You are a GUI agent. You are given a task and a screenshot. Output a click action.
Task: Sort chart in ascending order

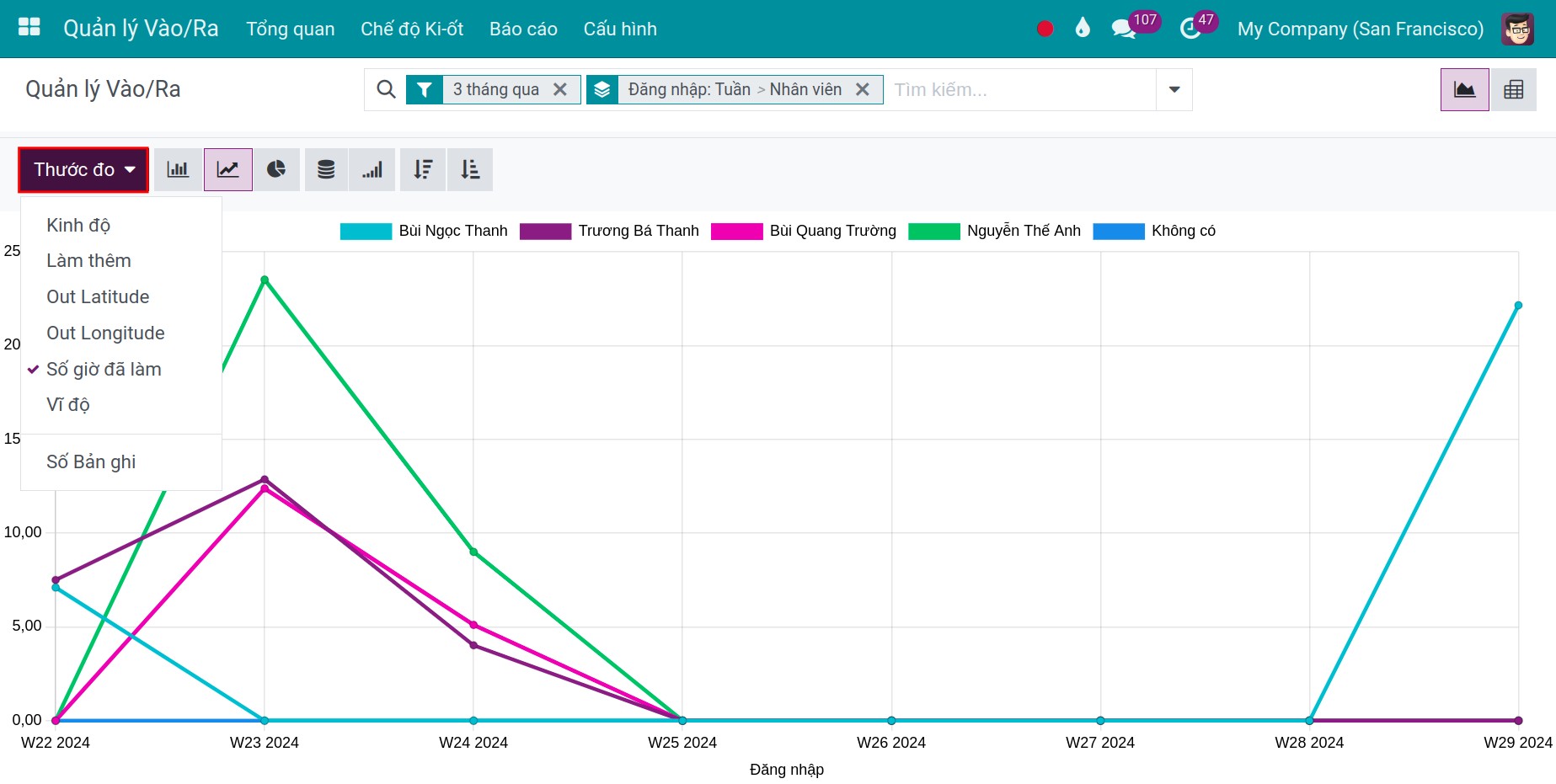pos(470,169)
